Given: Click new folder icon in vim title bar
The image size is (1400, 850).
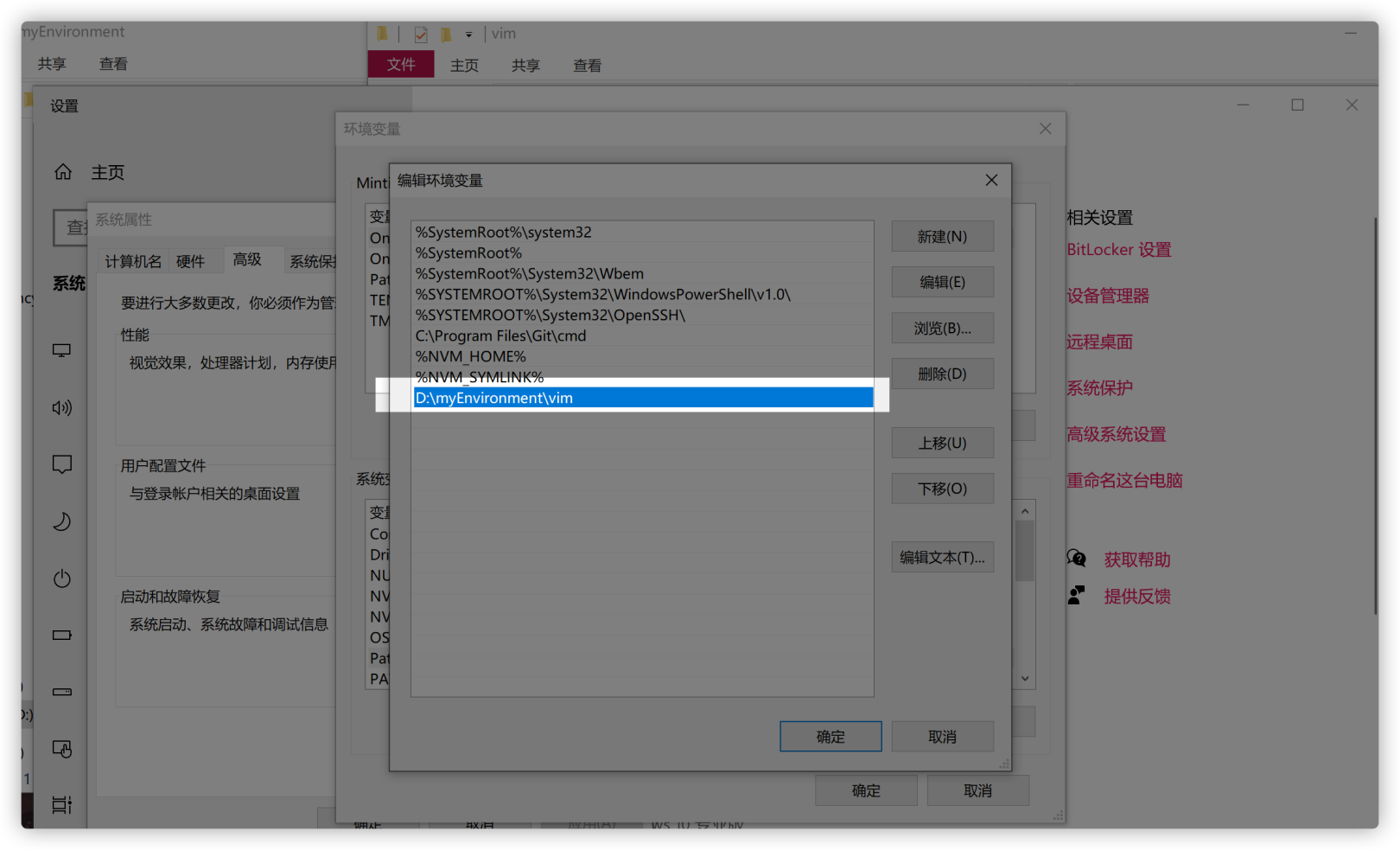Looking at the screenshot, I should coord(446,35).
